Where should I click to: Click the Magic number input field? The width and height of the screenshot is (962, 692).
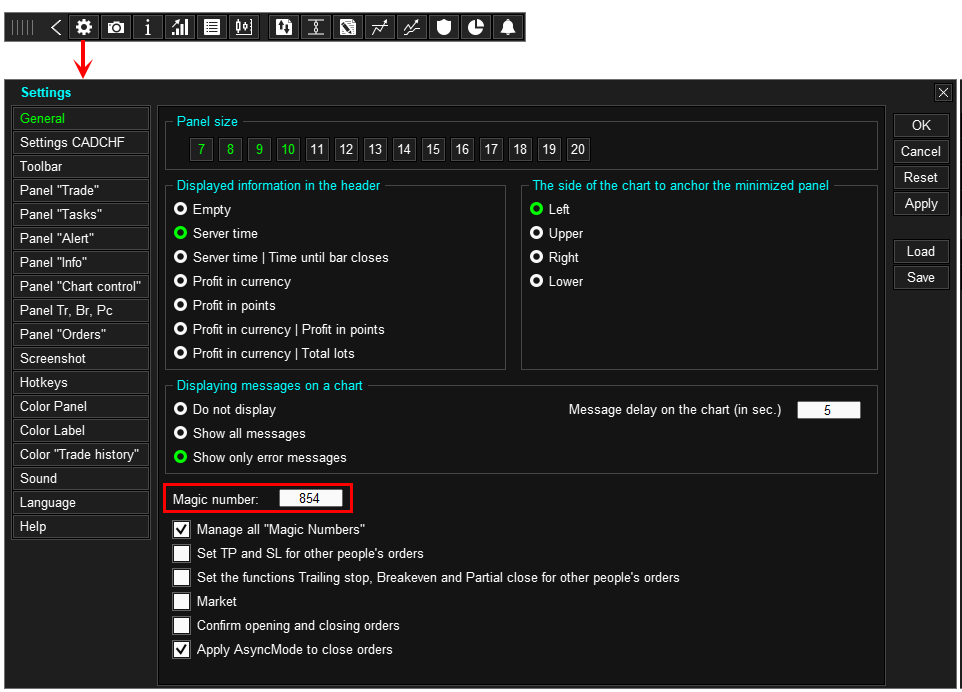(x=310, y=498)
